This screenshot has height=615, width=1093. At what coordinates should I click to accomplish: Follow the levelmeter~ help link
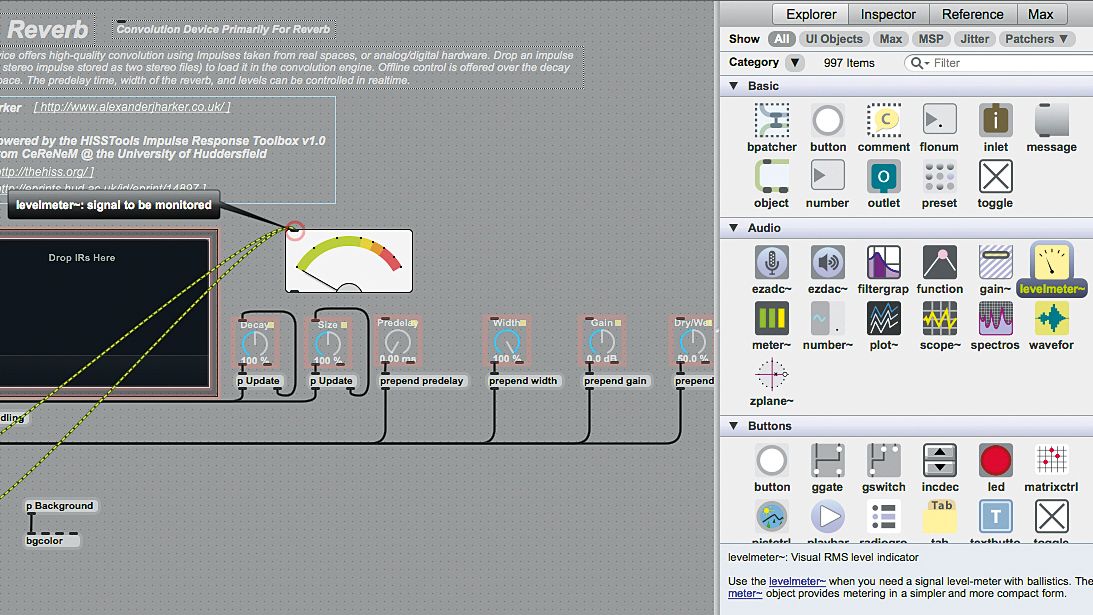(x=797, y=581)
